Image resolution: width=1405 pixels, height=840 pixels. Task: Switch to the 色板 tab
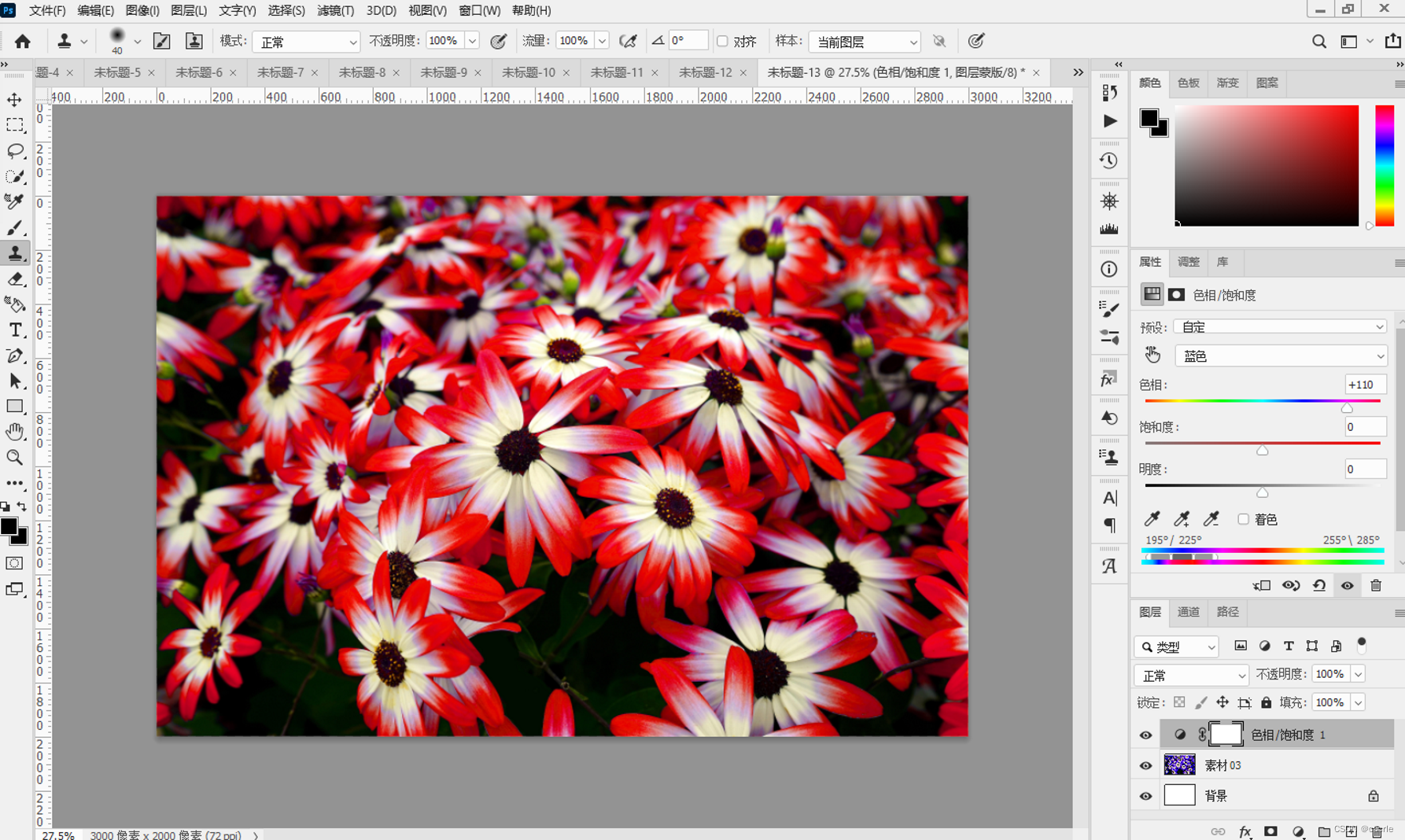click(x=1188, y=83)
